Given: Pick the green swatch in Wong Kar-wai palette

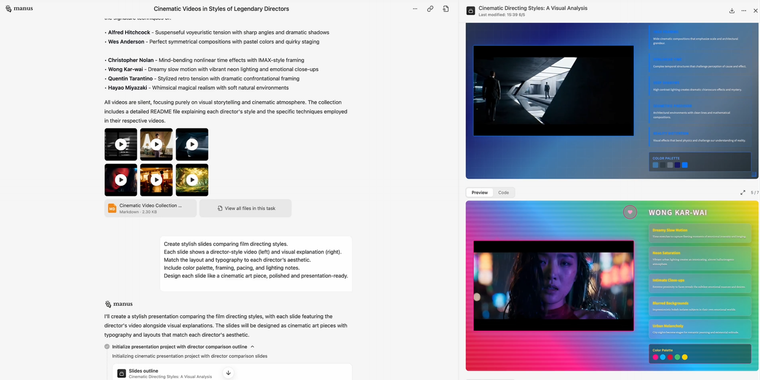Looking at the screenshot, I should click(677, 357).
